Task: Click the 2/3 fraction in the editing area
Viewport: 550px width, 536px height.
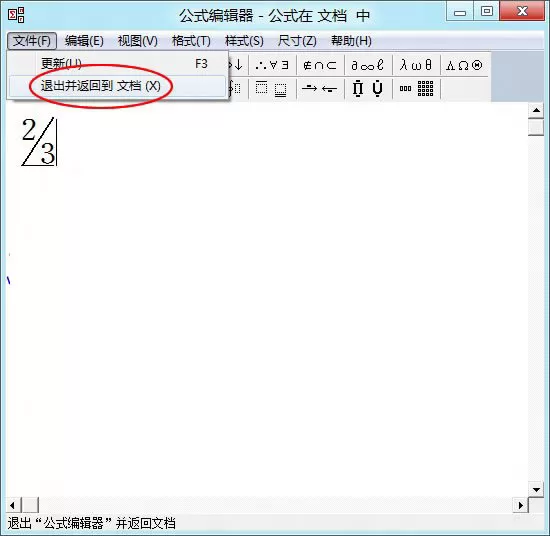Action: click(39, 141)
